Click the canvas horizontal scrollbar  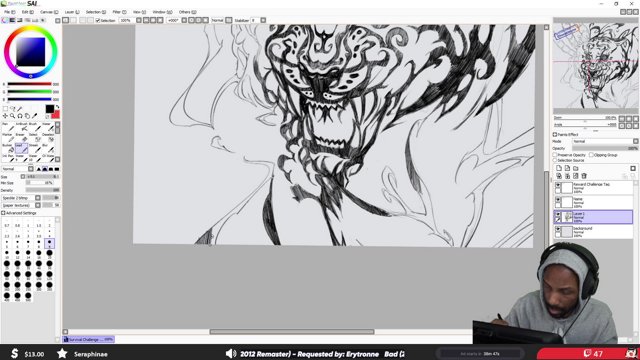(292, 332)
